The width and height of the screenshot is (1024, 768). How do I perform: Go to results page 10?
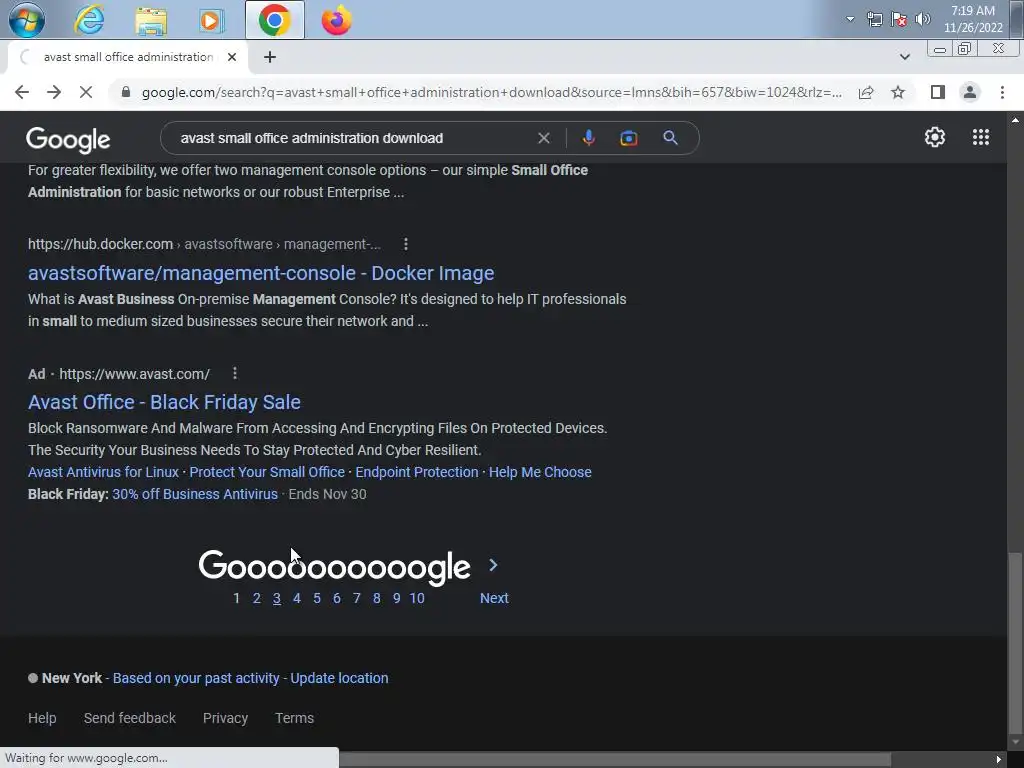tap(417, 598)
